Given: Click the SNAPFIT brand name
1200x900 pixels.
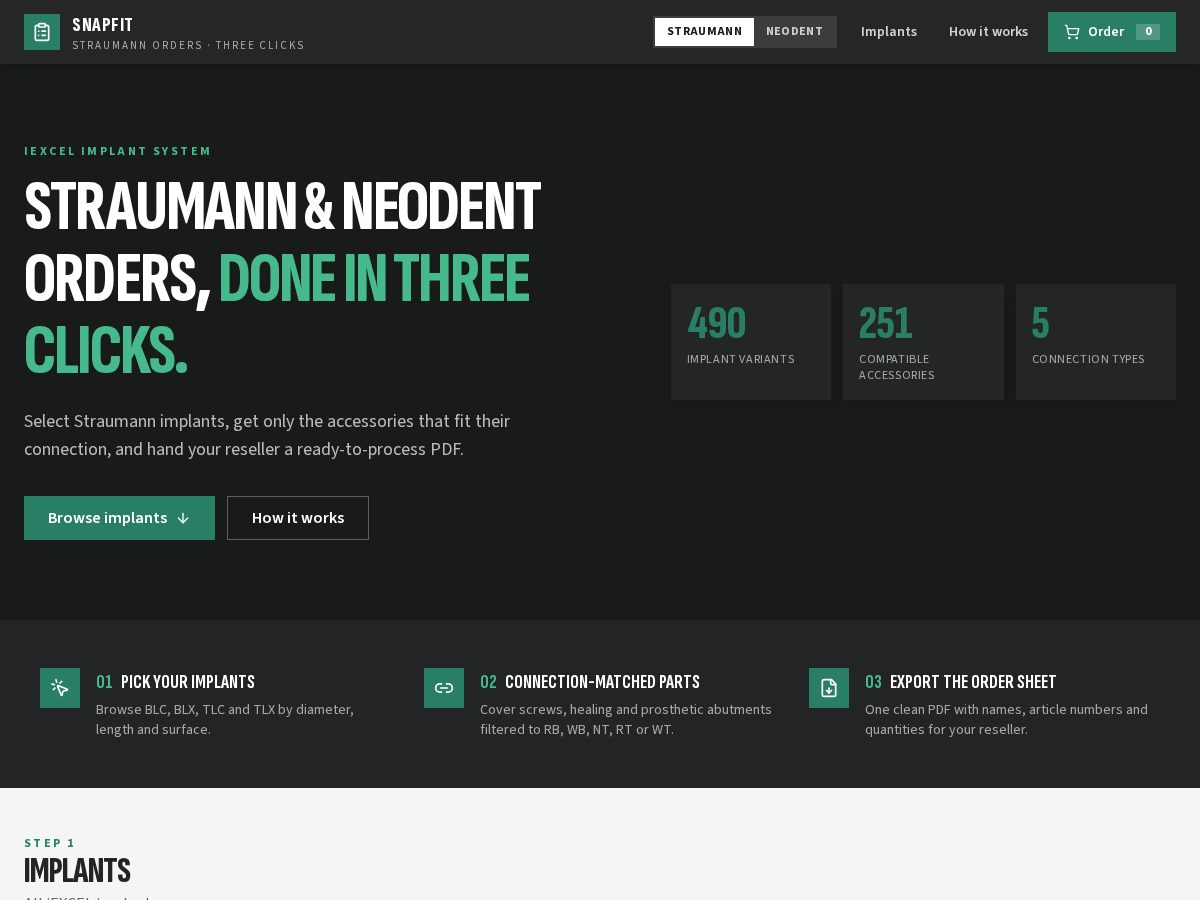Looking at the screenshot, I should tap(102, 25).
